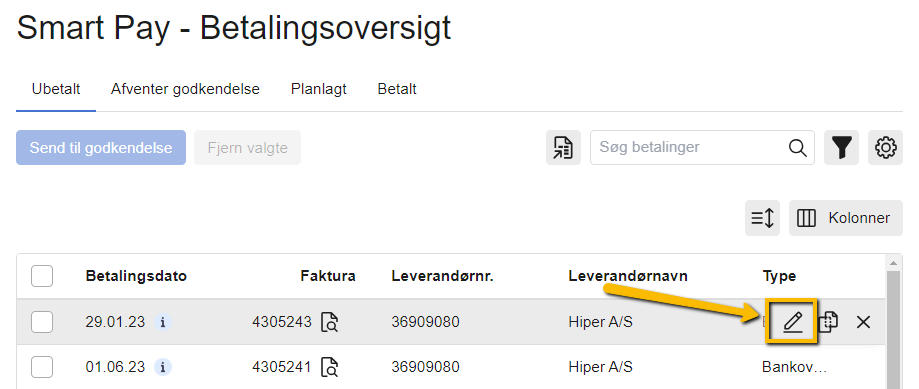Click the export file icon left of search
The width and height of the screenshot is (919, 389).
point(563,148)
